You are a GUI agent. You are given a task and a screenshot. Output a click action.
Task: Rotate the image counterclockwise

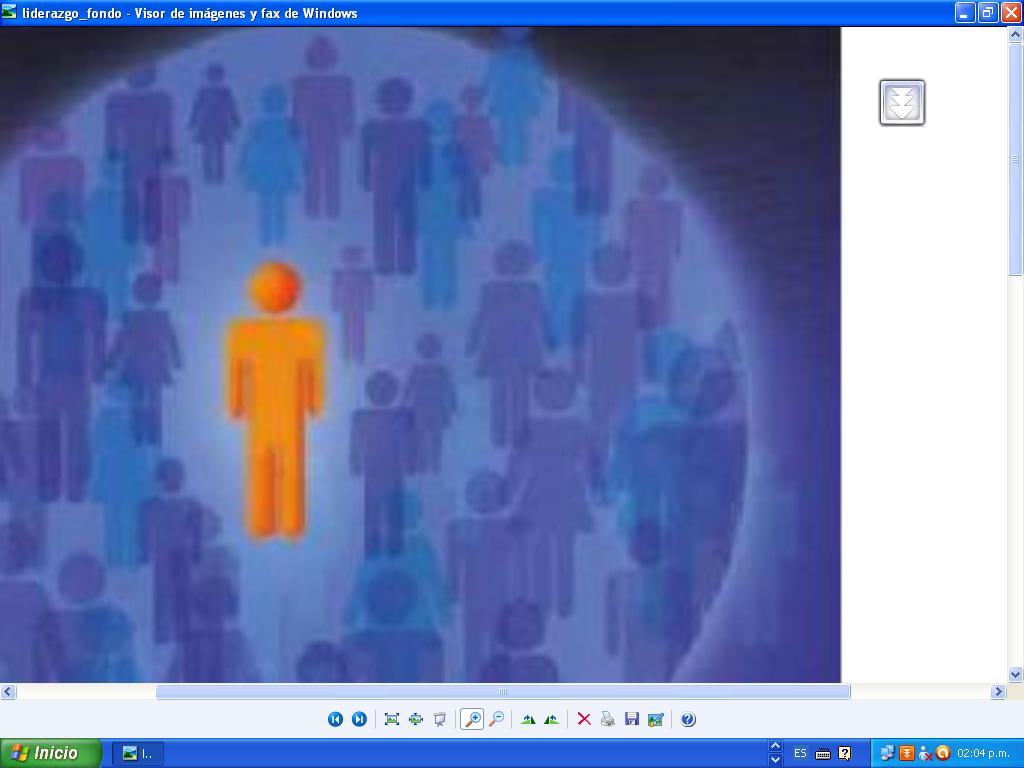click(551, 719)
